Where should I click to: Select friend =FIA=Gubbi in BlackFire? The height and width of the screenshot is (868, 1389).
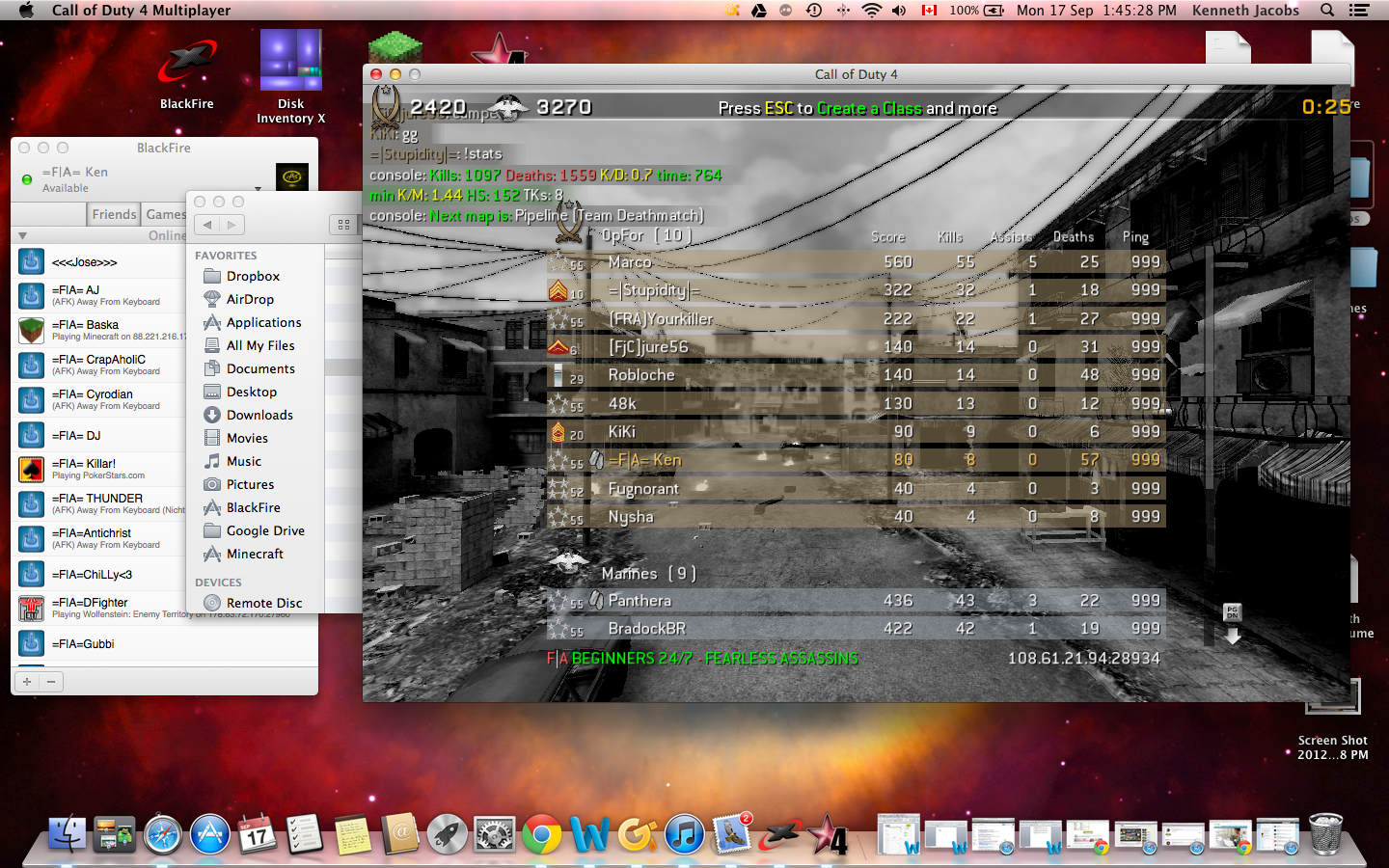pos(164,643)
